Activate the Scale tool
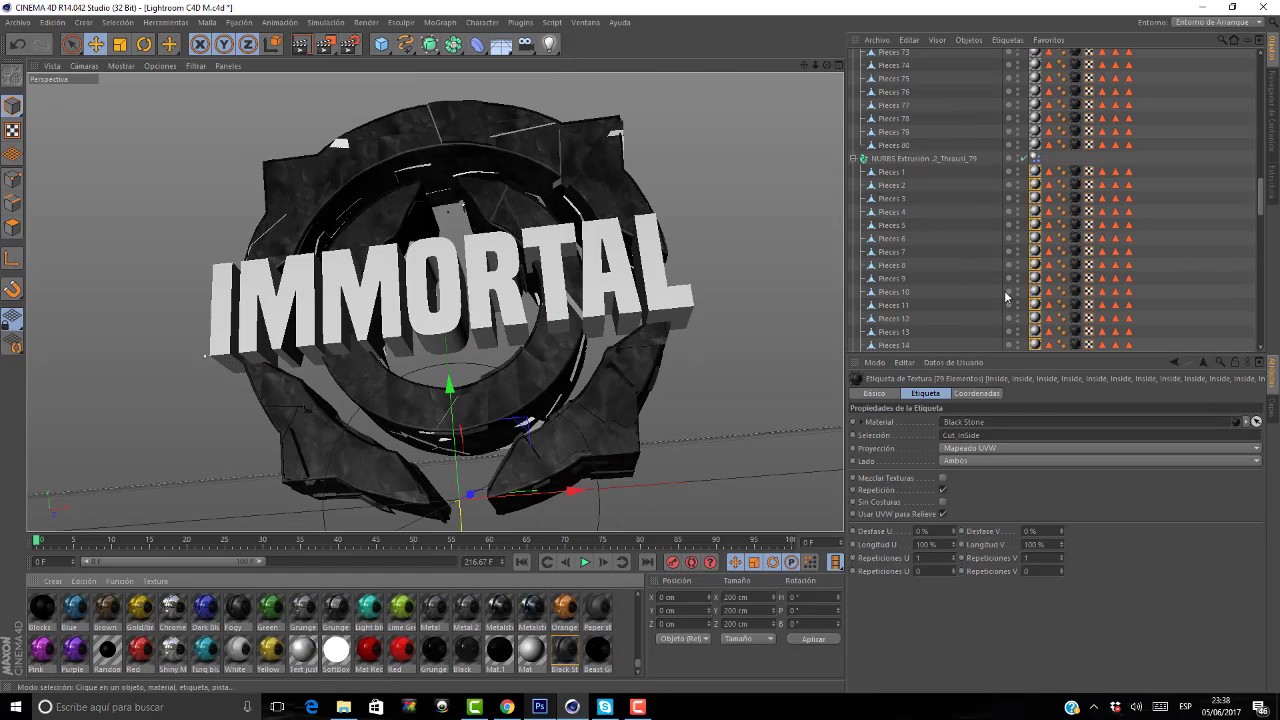 [x=120, y=44]
